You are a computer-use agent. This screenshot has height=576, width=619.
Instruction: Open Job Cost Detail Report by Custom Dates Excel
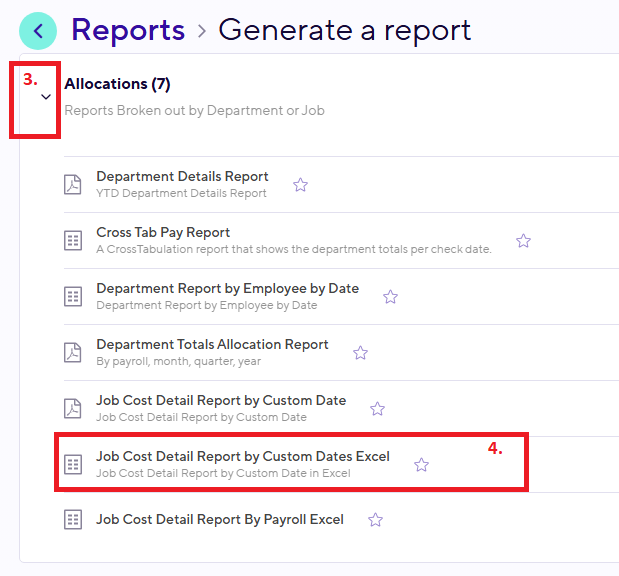[243, 456]
